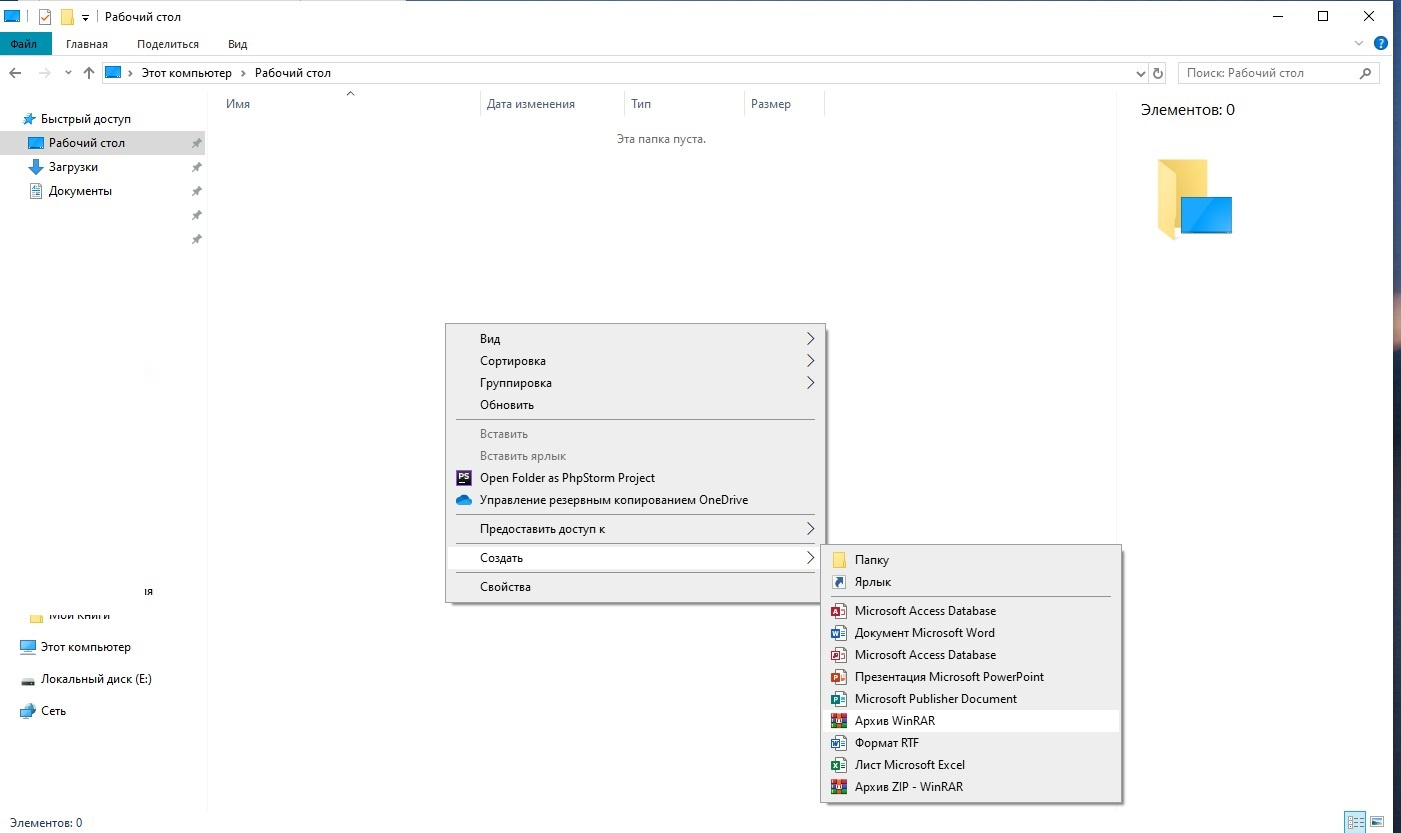The image size is (1401, 833).
Task: Create Документ Microsoft Word
Action: point(970,633)
